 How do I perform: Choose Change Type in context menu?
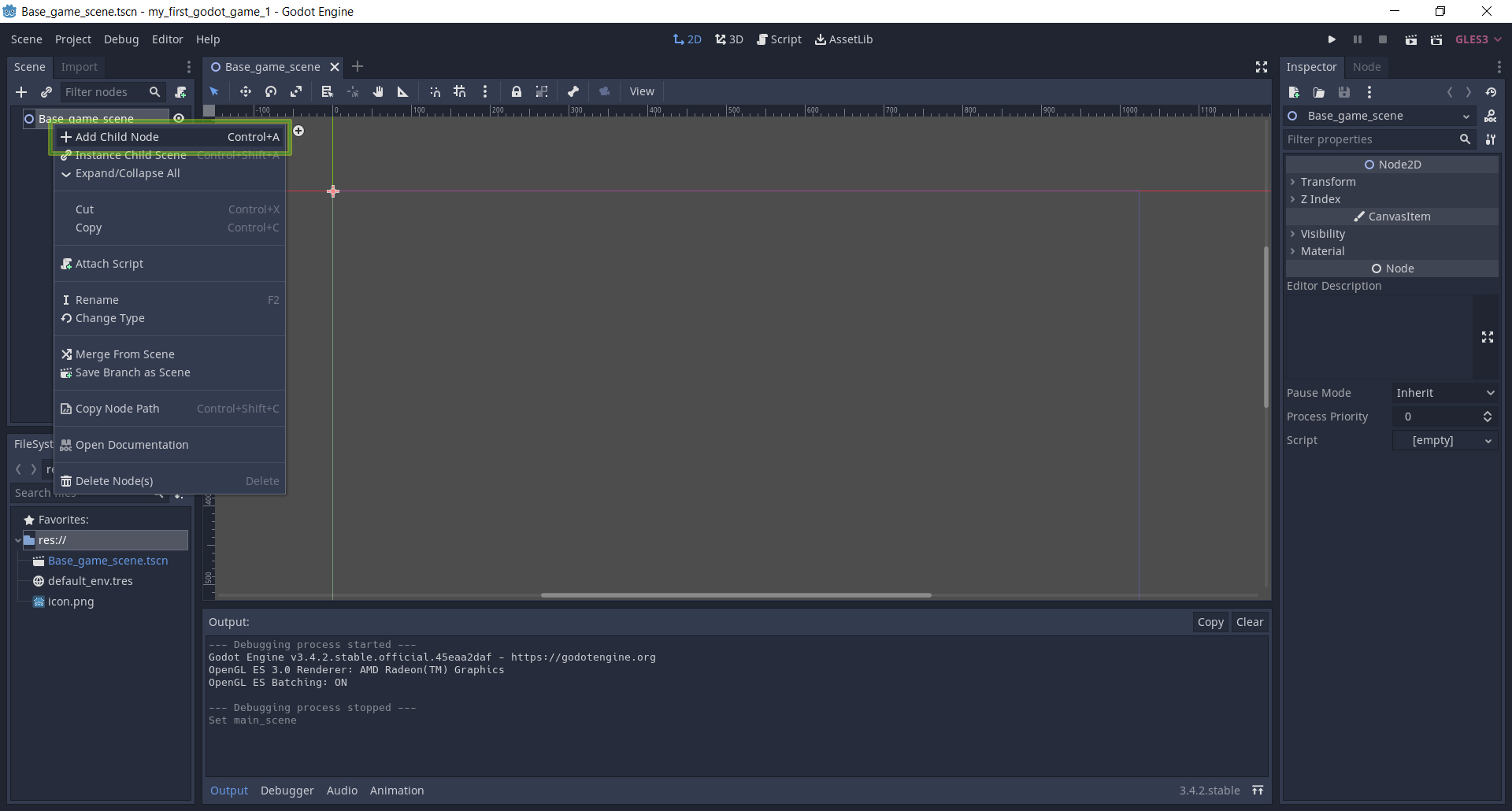pos(170,318)
